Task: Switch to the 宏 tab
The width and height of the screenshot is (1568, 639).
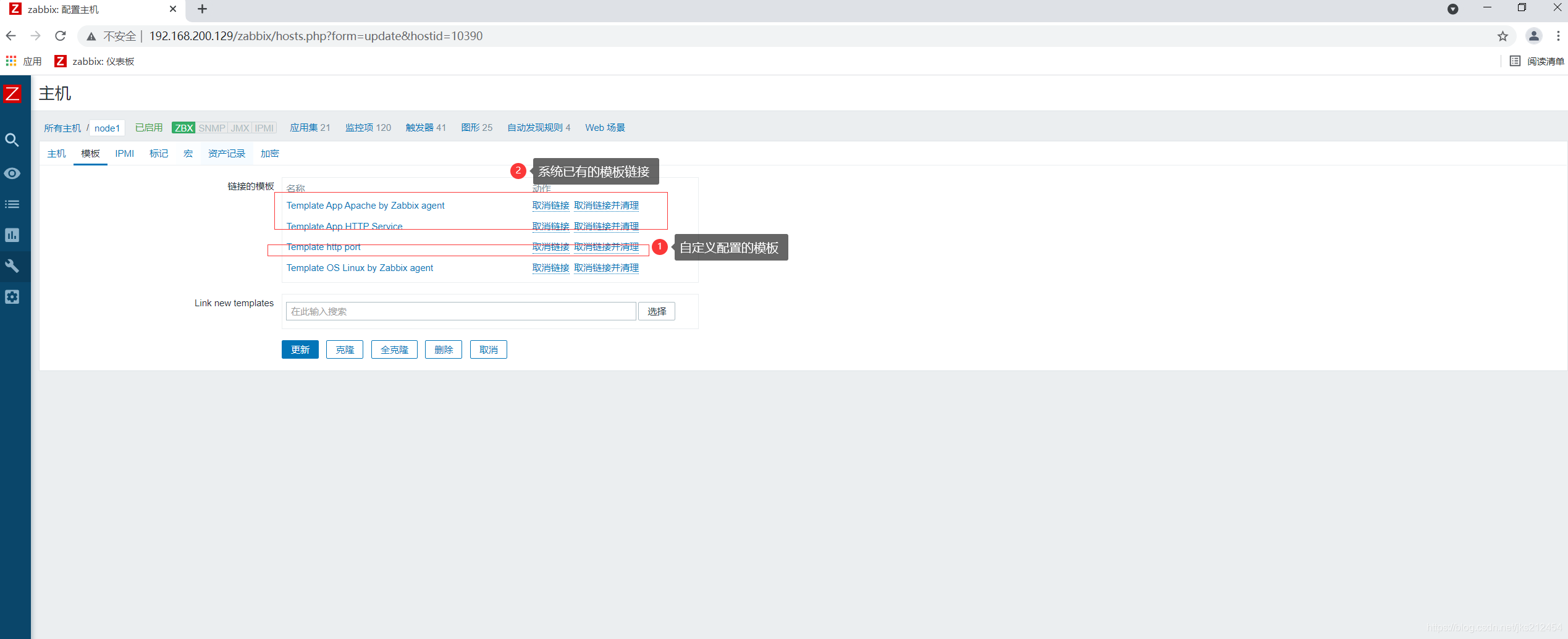Action: click(188, 154)
